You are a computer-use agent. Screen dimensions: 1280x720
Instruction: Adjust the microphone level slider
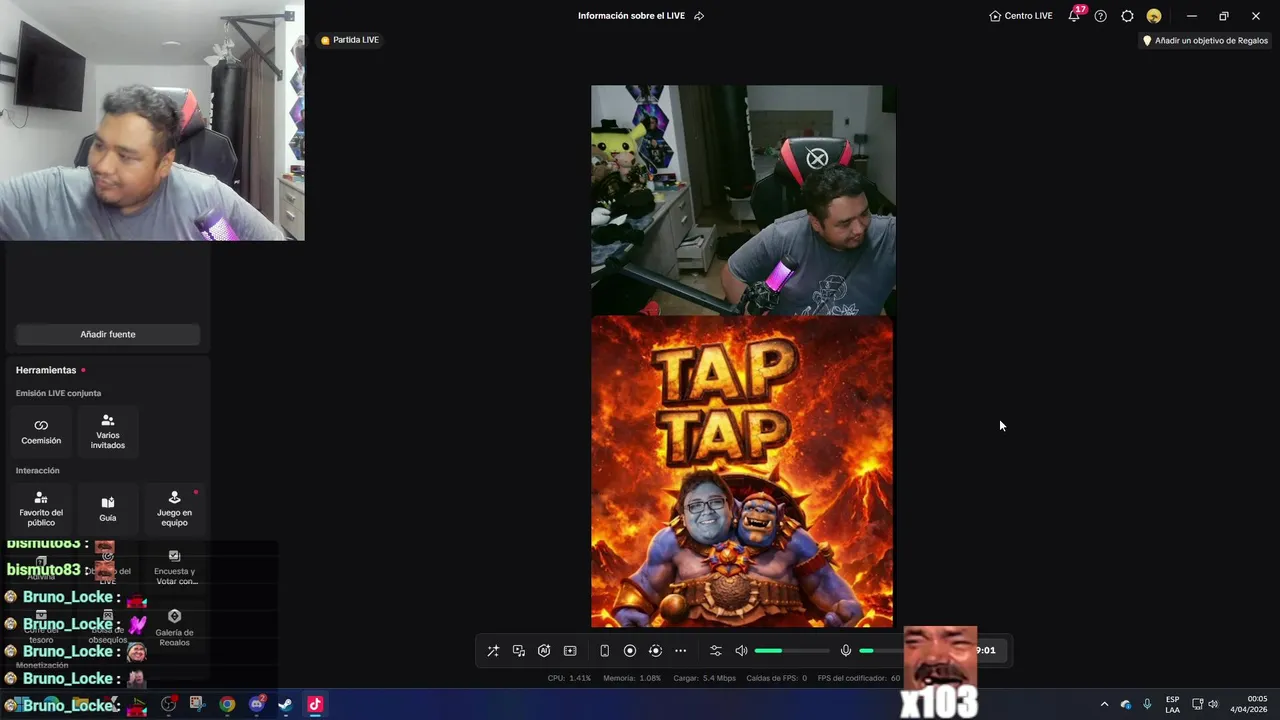point(881,651)
